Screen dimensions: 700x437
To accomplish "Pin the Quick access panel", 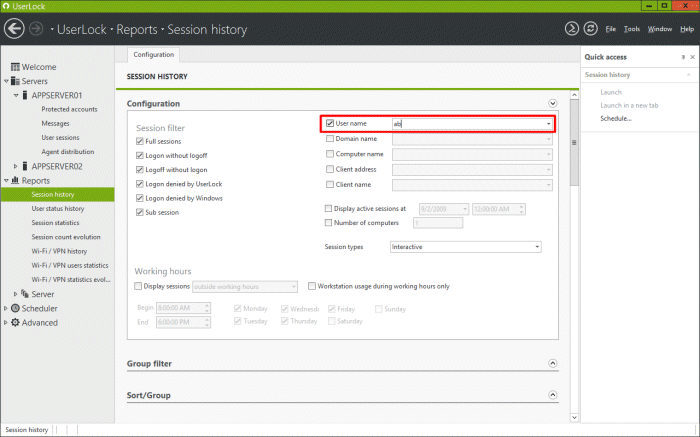I will click(x=683, y=57).
